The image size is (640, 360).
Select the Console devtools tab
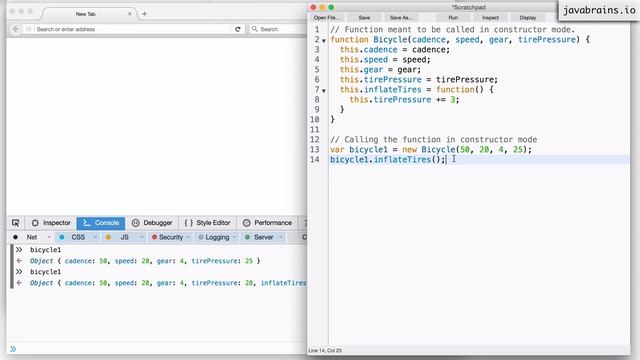(101, 223)
